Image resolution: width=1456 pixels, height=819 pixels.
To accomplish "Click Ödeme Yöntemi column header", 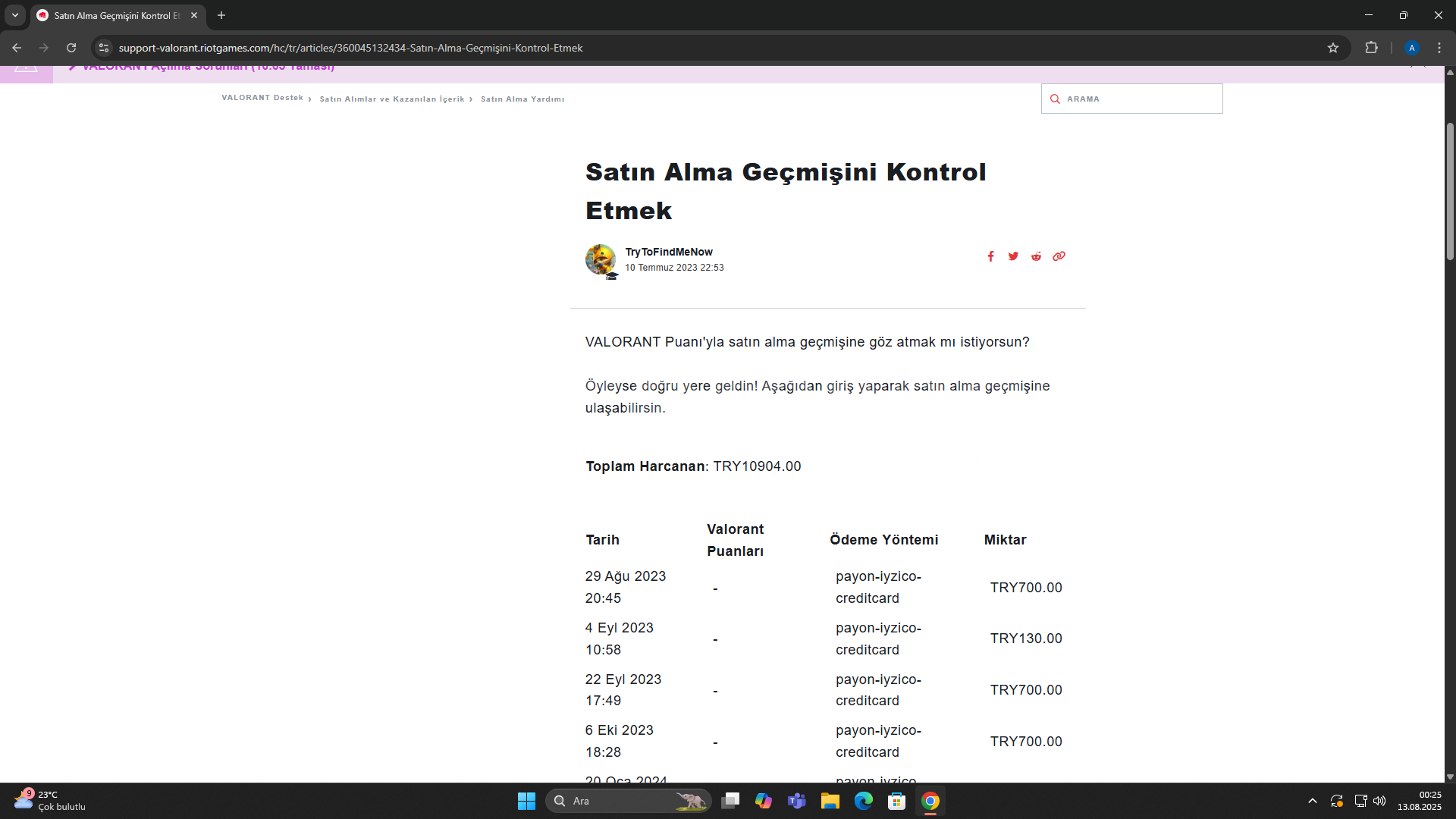I will [884, 540].
